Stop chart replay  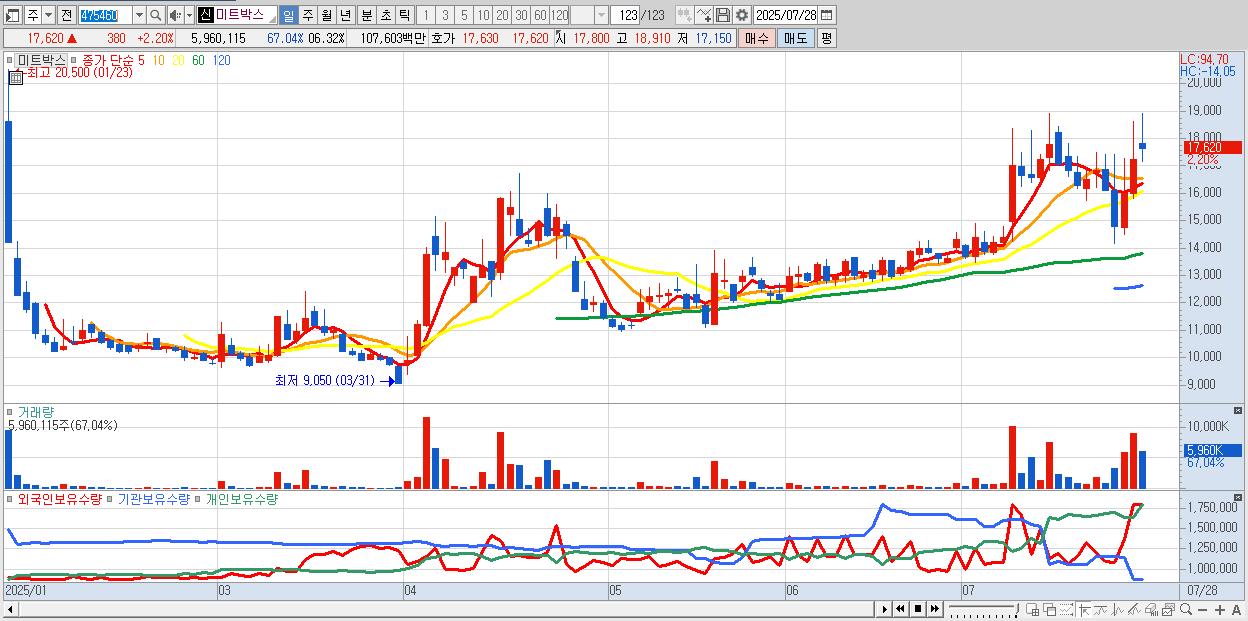(x=918, y=609)
